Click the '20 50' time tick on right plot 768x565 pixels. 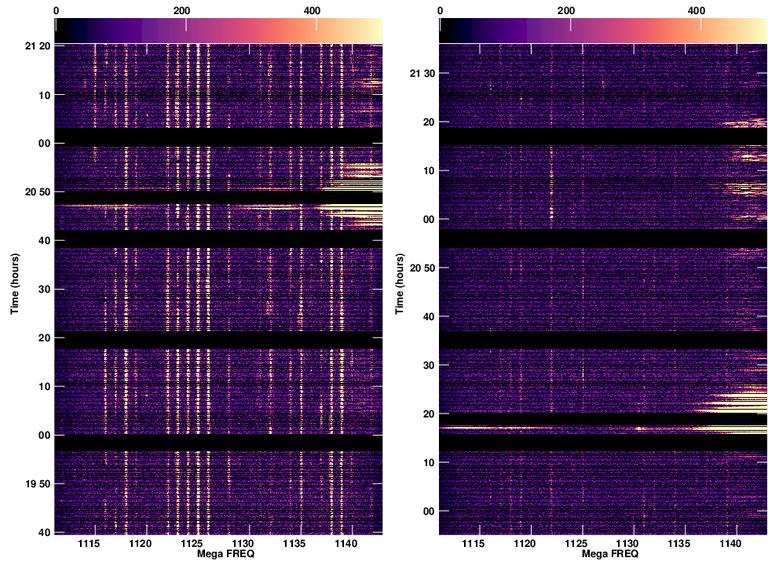click(419, 268)
